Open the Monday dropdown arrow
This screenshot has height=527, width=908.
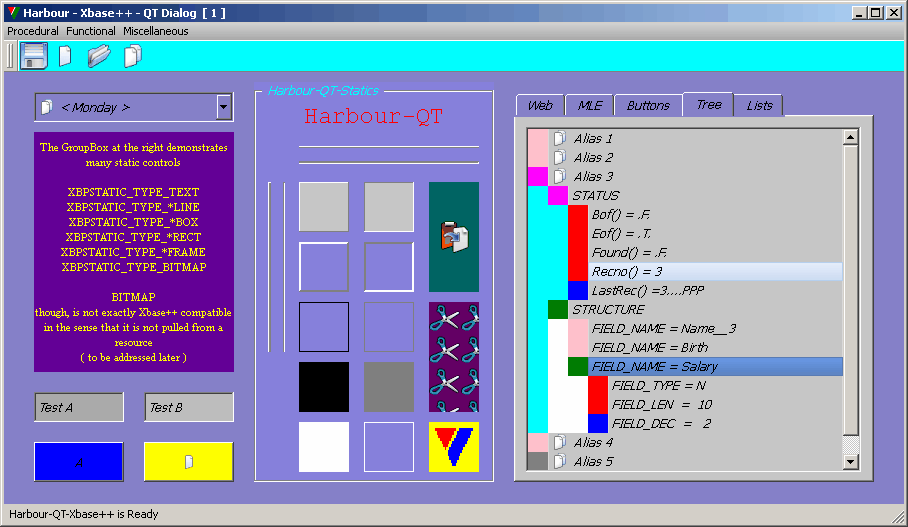tap(224, 107)
